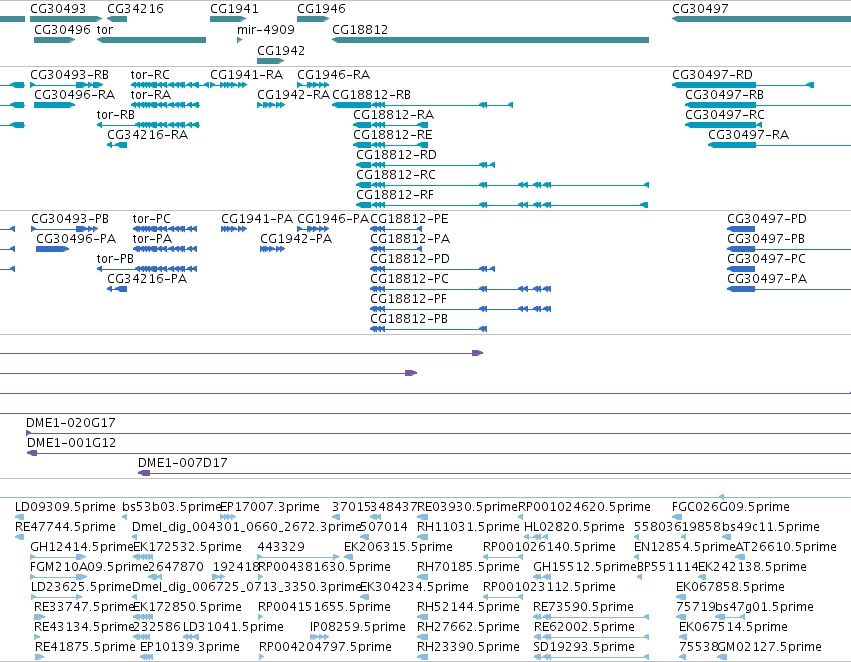Open transcript label CG18812-RA
This screenshot has height=662, width=851.
pos(393,115)
